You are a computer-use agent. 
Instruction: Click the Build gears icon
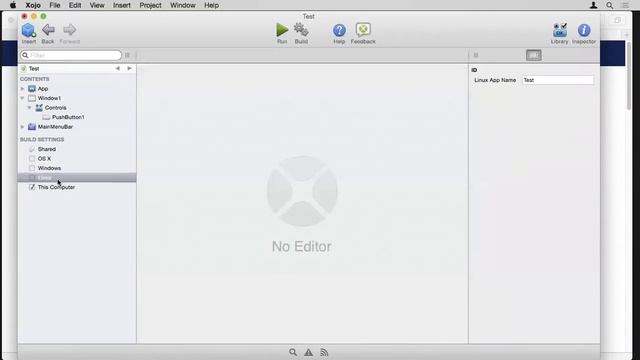point(301,30)
